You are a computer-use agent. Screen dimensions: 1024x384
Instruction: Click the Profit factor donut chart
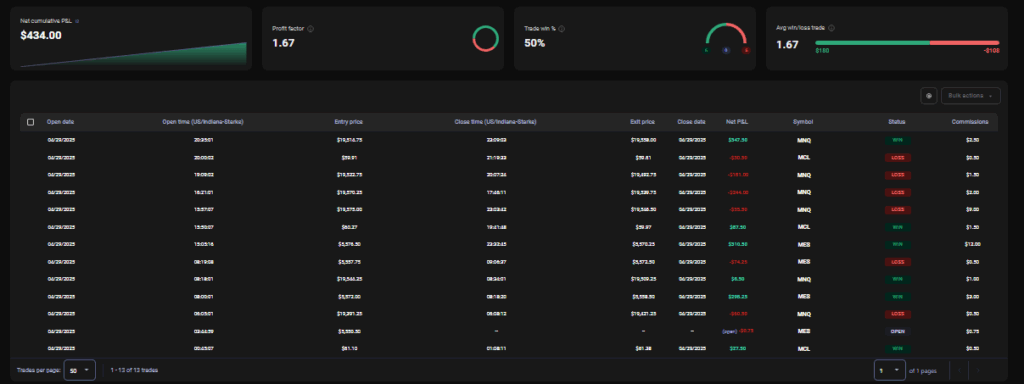[485, 38]
